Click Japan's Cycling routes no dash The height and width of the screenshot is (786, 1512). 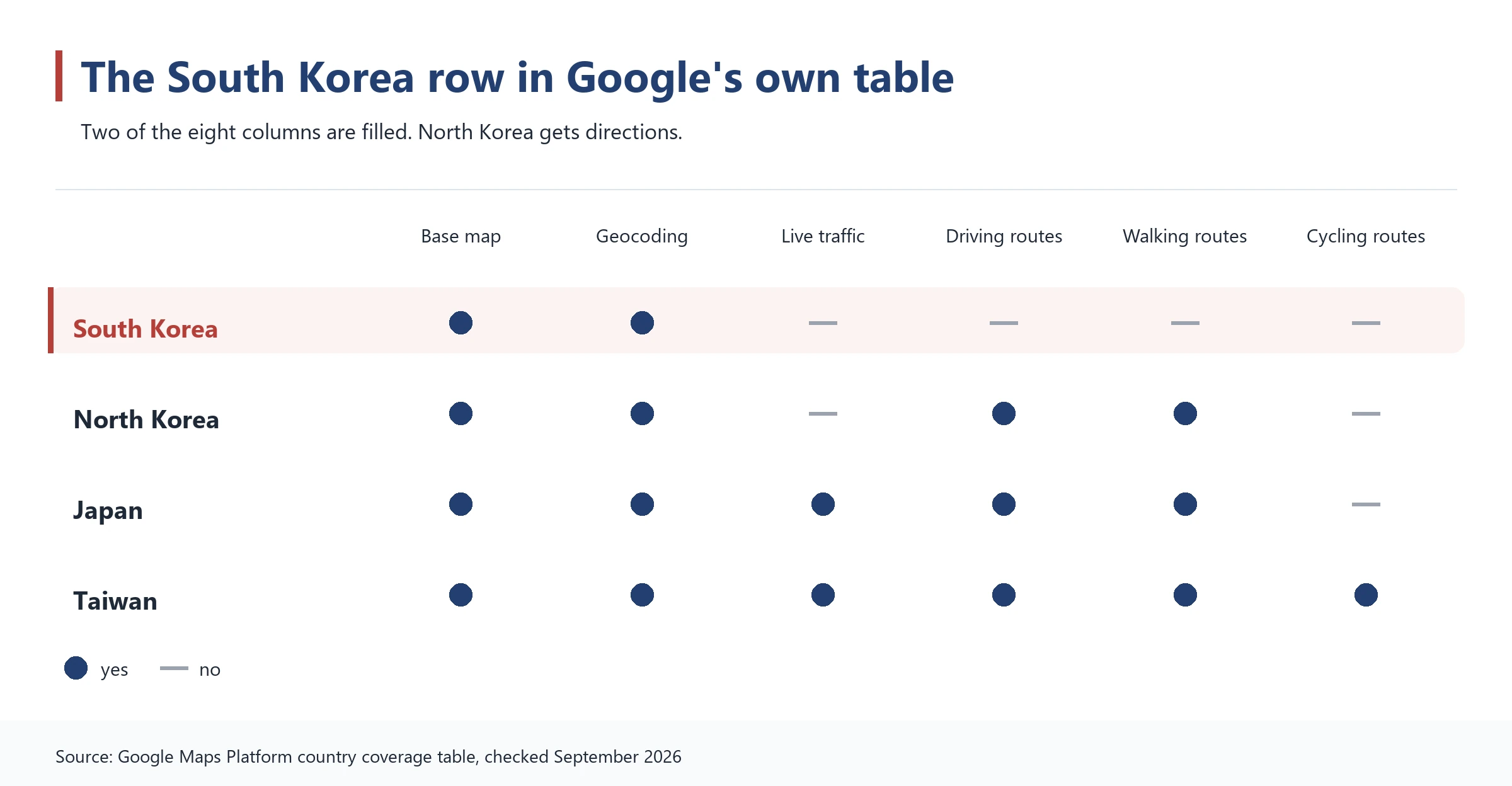pos(1366,504)
